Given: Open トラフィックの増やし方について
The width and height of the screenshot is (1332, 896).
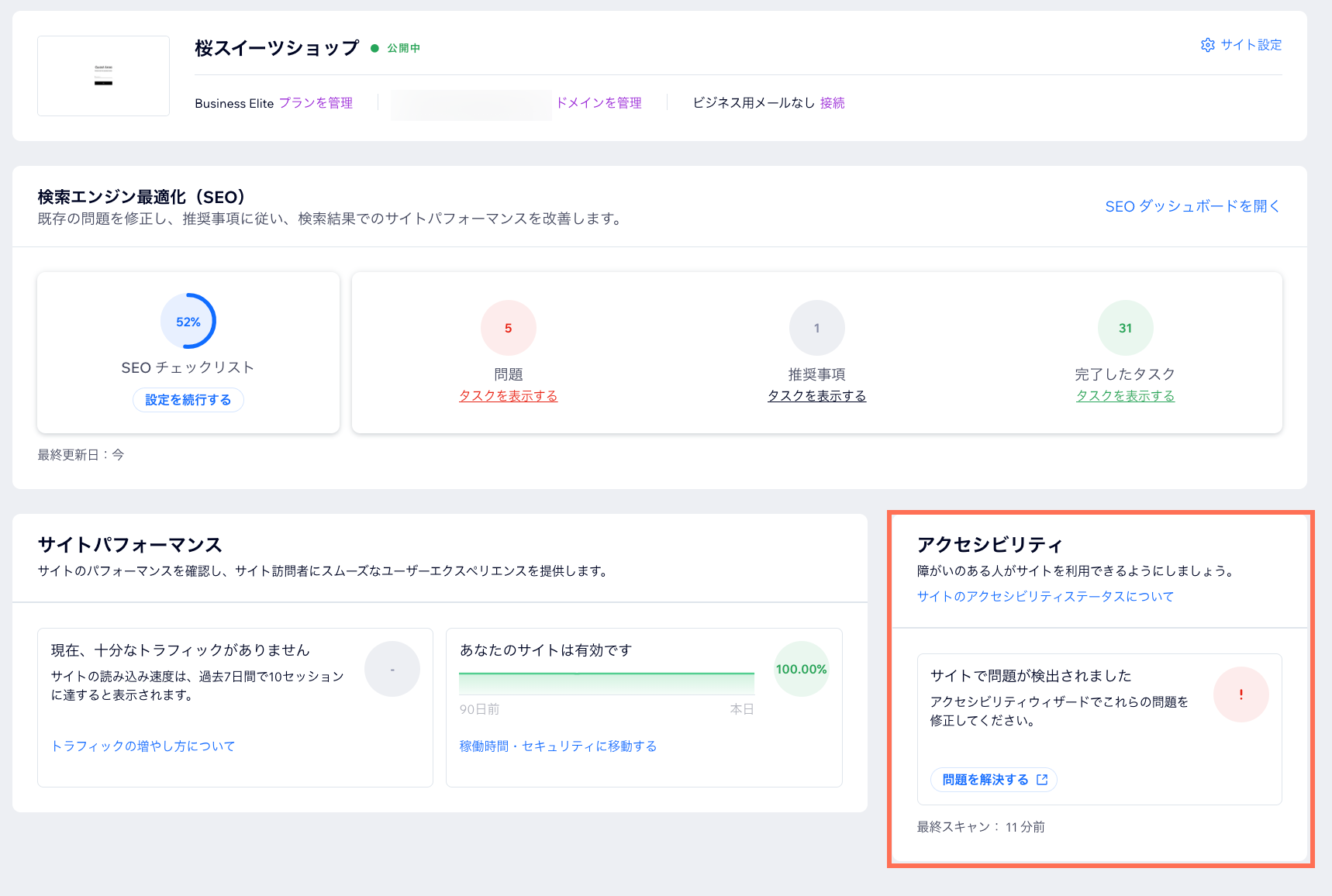Looking at the screenshot, I should coord(143,746).
